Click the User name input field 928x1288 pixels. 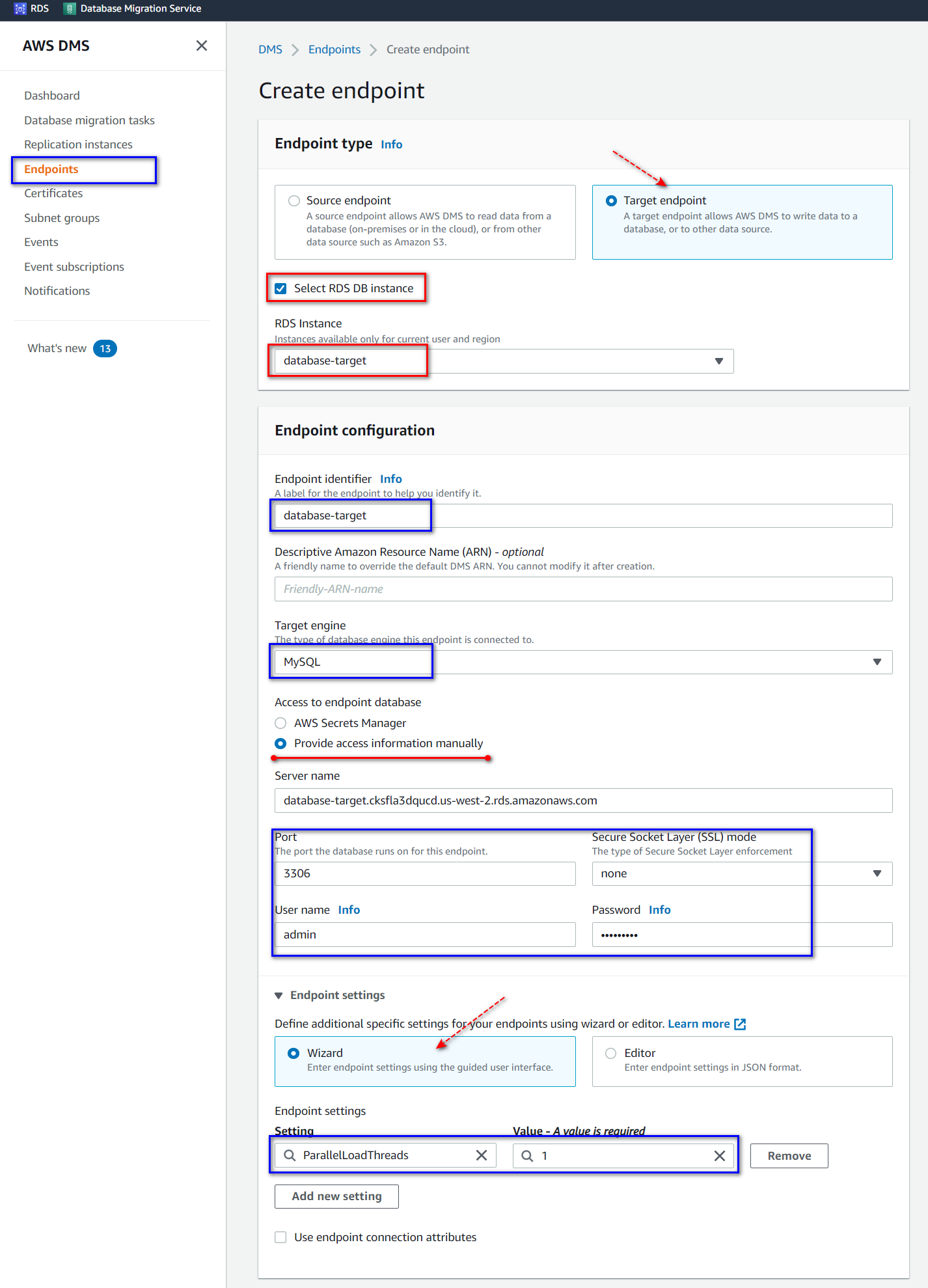click(x=425, y=935)
